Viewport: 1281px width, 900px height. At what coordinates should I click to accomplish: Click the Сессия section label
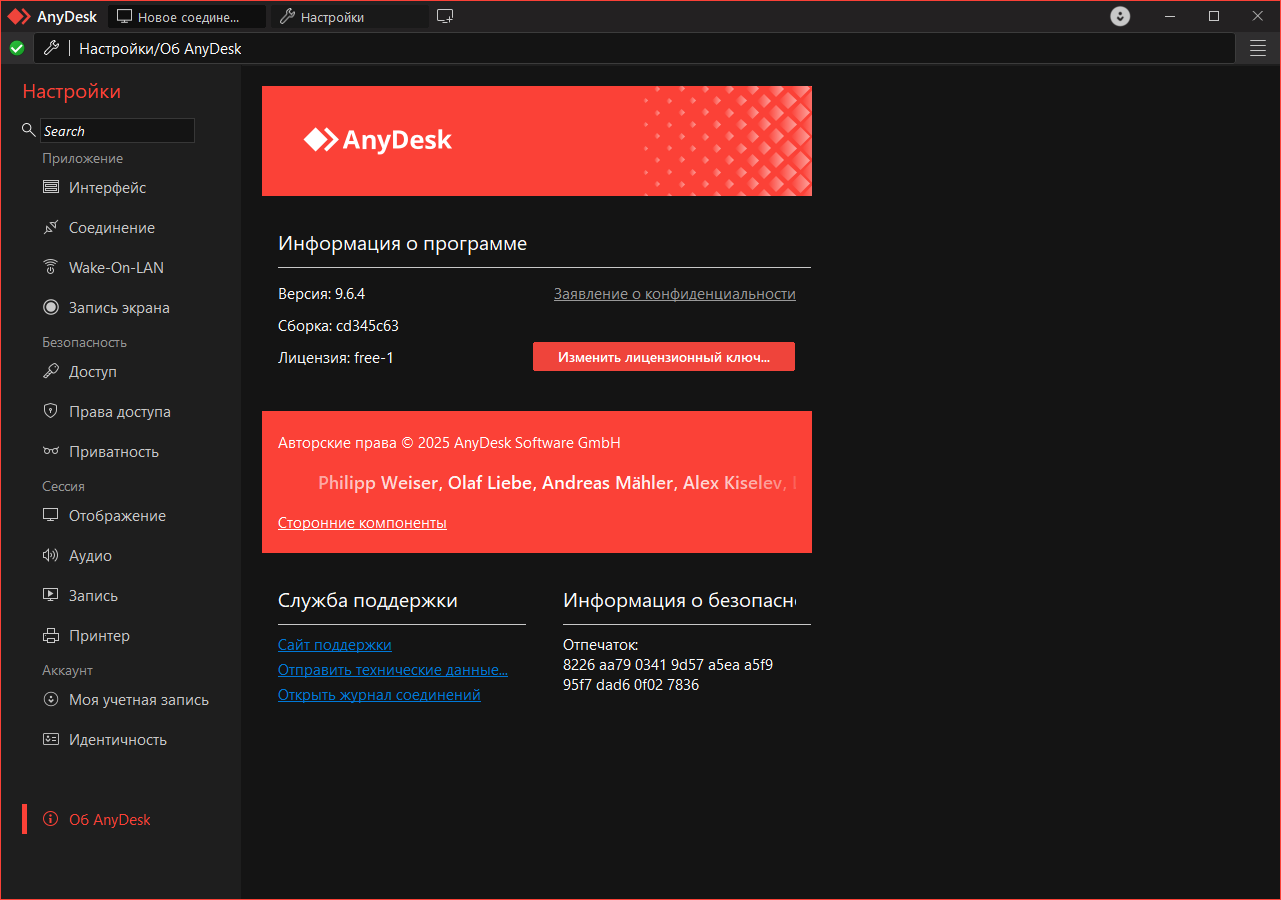tap(63, 486)
